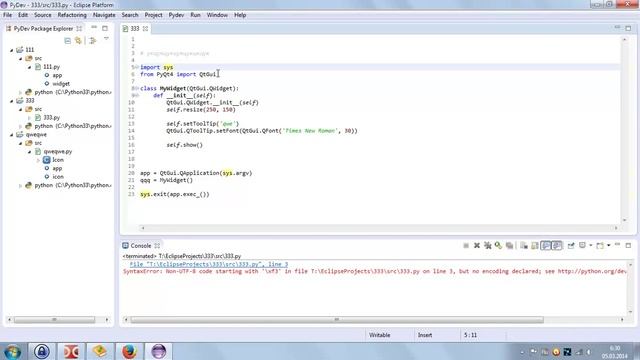Image resolution: width=640 pixels, height=360 pixels.
Task: Maximize the editor area
Action: tap(628, 29)
